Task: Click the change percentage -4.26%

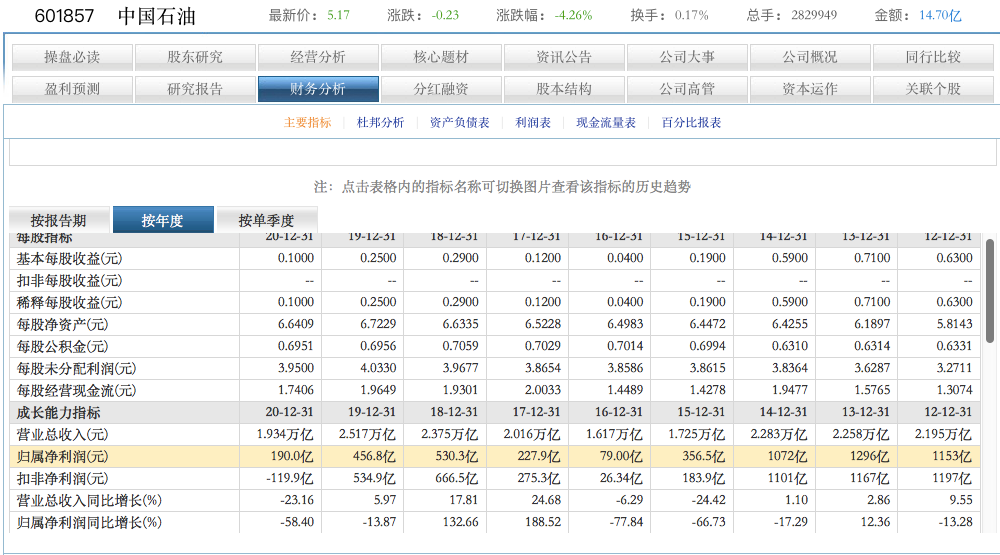Action: pyautogui.click(x=573, y=15)
